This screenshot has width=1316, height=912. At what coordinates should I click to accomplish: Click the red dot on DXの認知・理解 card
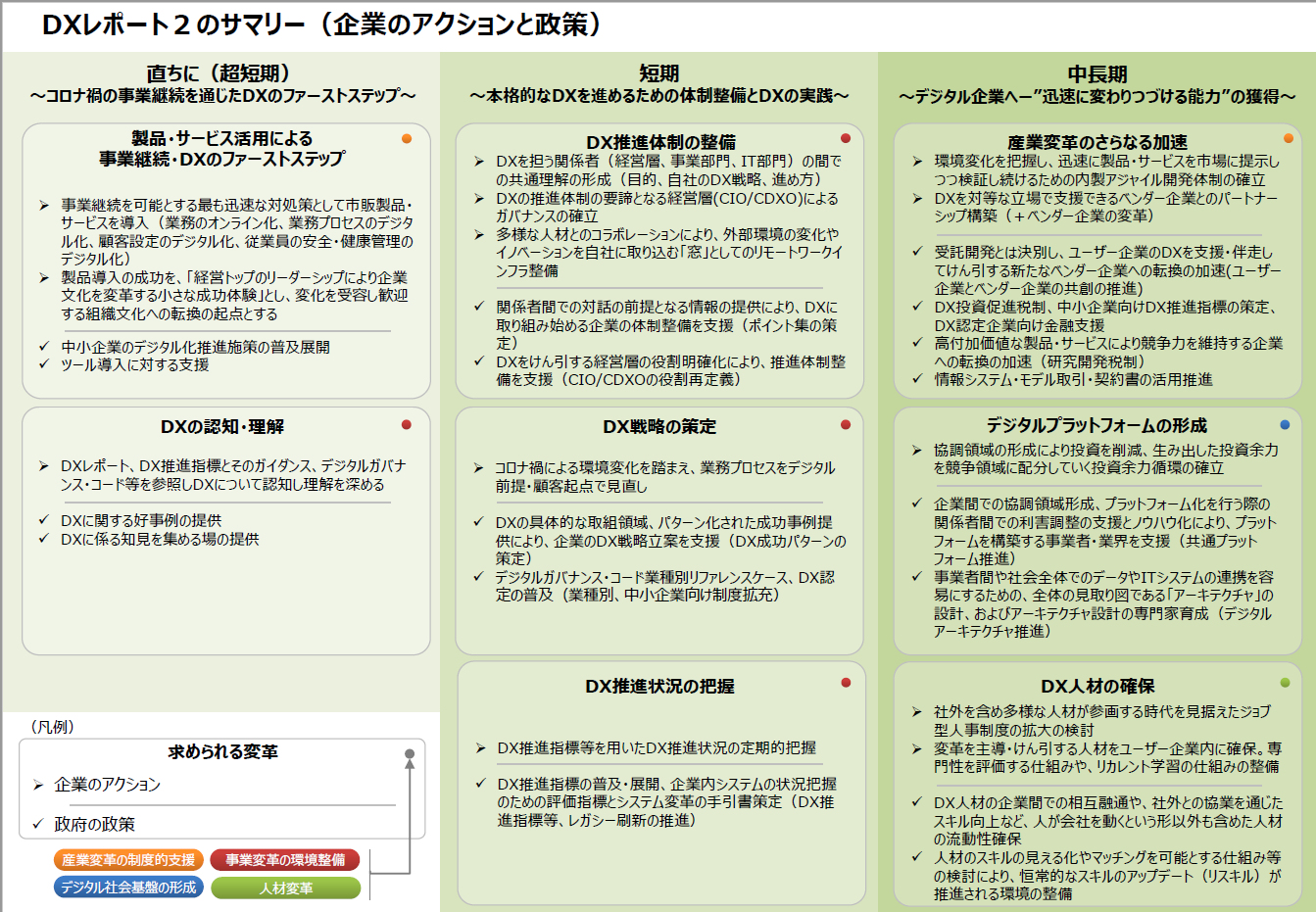407,425
